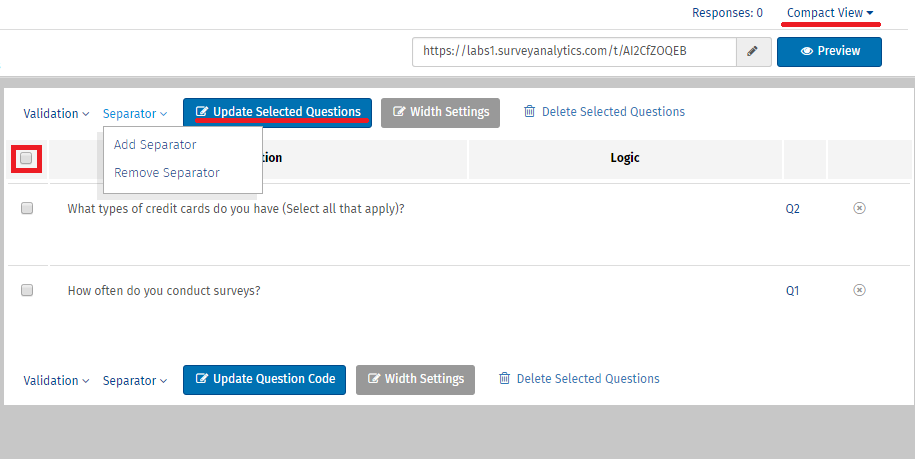Click top Delete Selected Questions trash link

coord(604,112)
